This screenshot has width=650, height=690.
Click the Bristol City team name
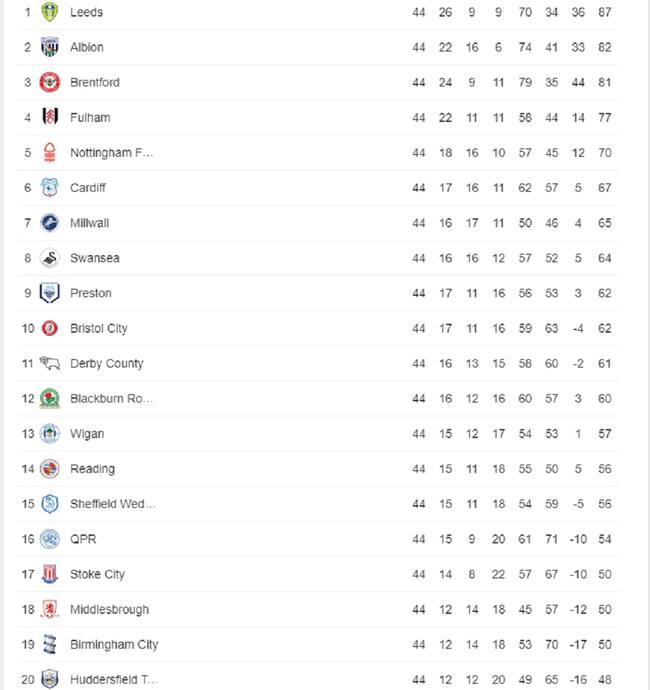[99, 328]
